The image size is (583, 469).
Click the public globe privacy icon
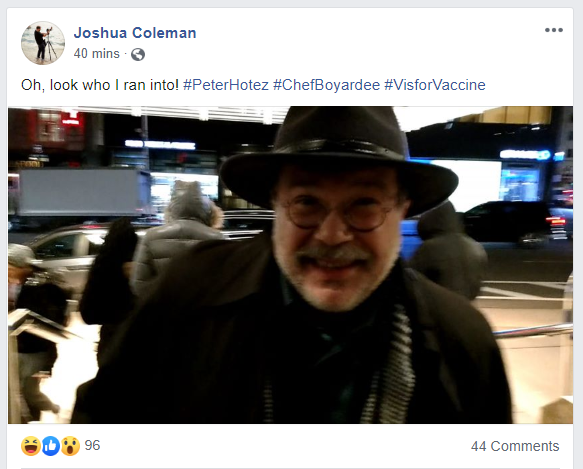[138, 54]
